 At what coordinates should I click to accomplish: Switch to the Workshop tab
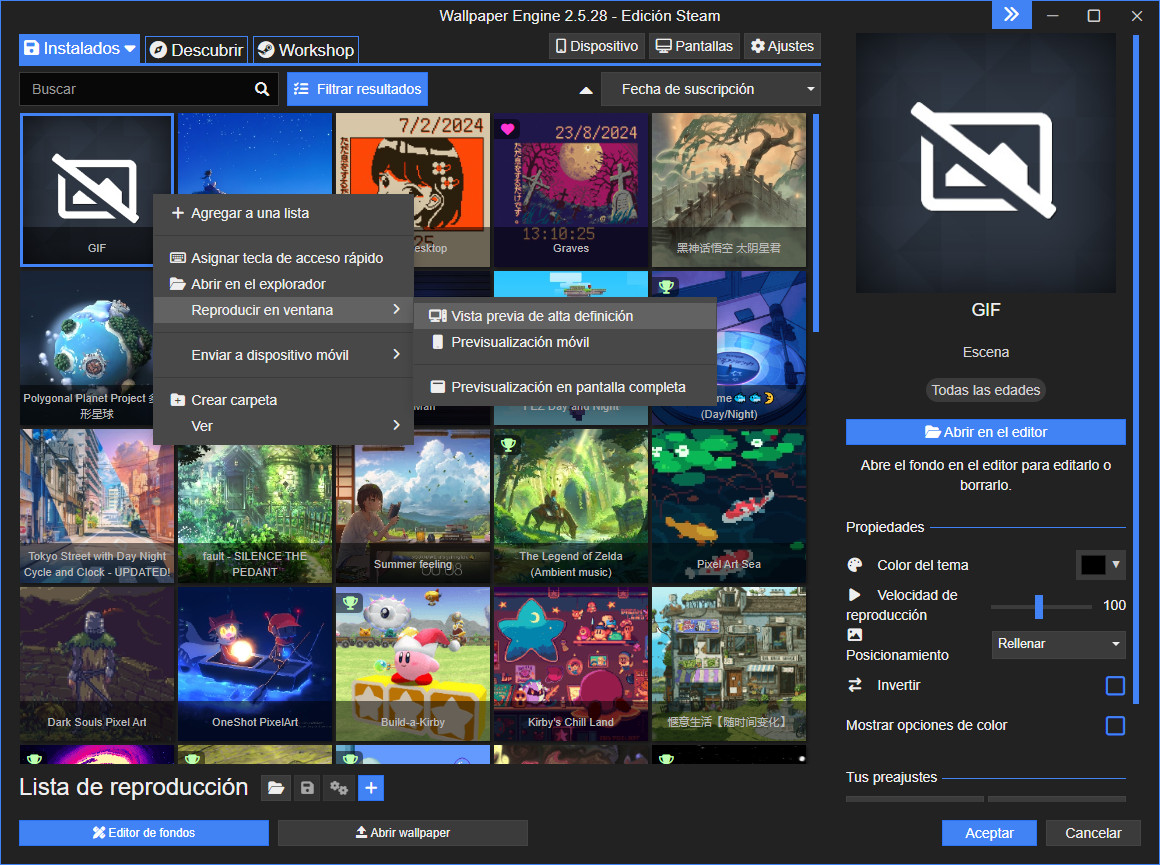(x=306, y=50)
